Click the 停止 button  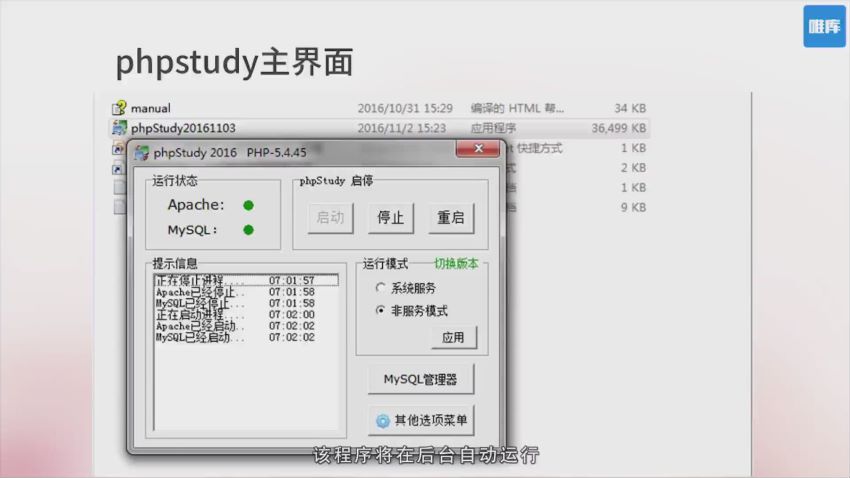(390, 218)
